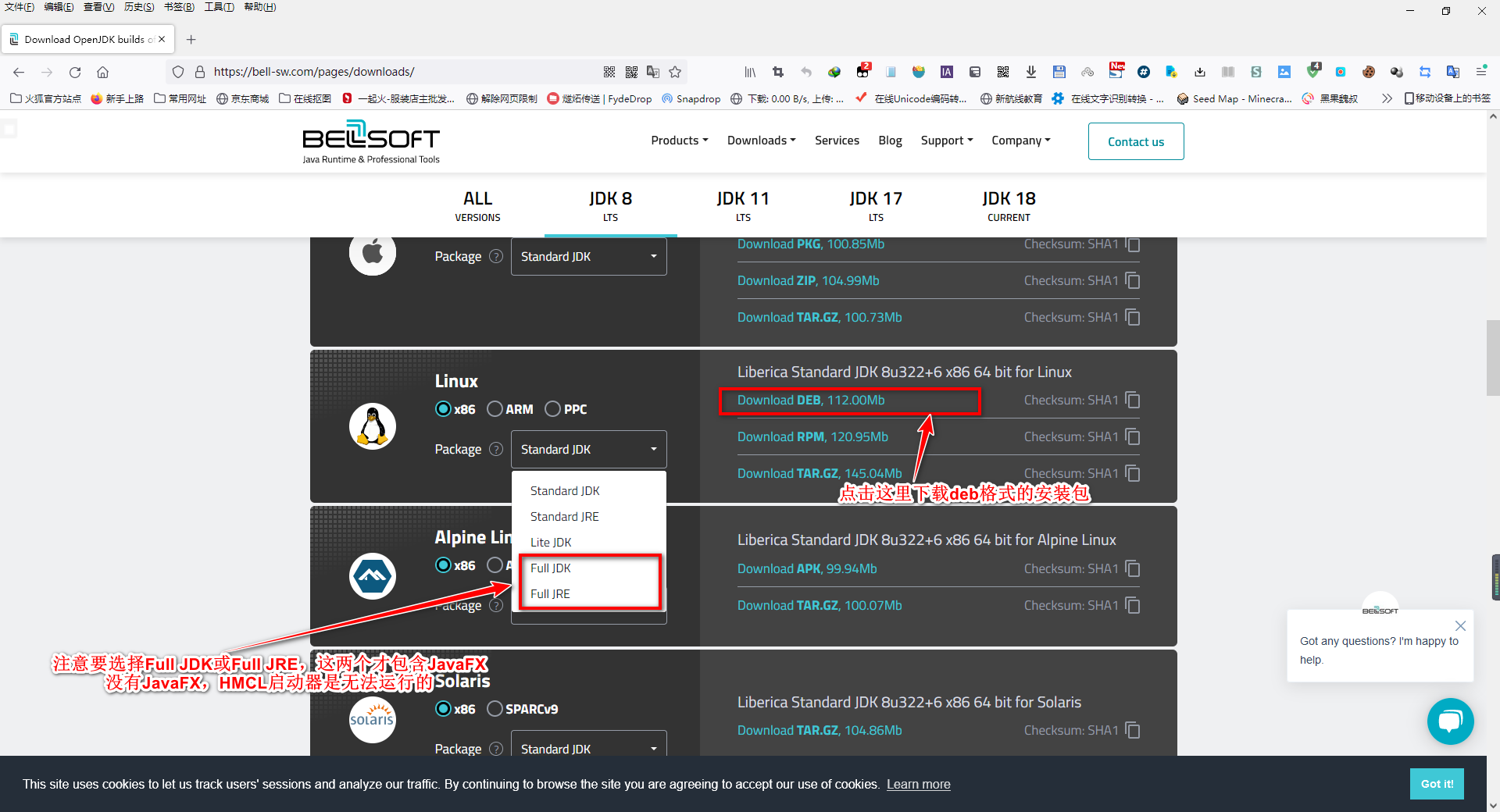Image resolution: width=1500 pixels, height=812 pixels.
Task: Close the chat help popup
Action: (1460, 625)
